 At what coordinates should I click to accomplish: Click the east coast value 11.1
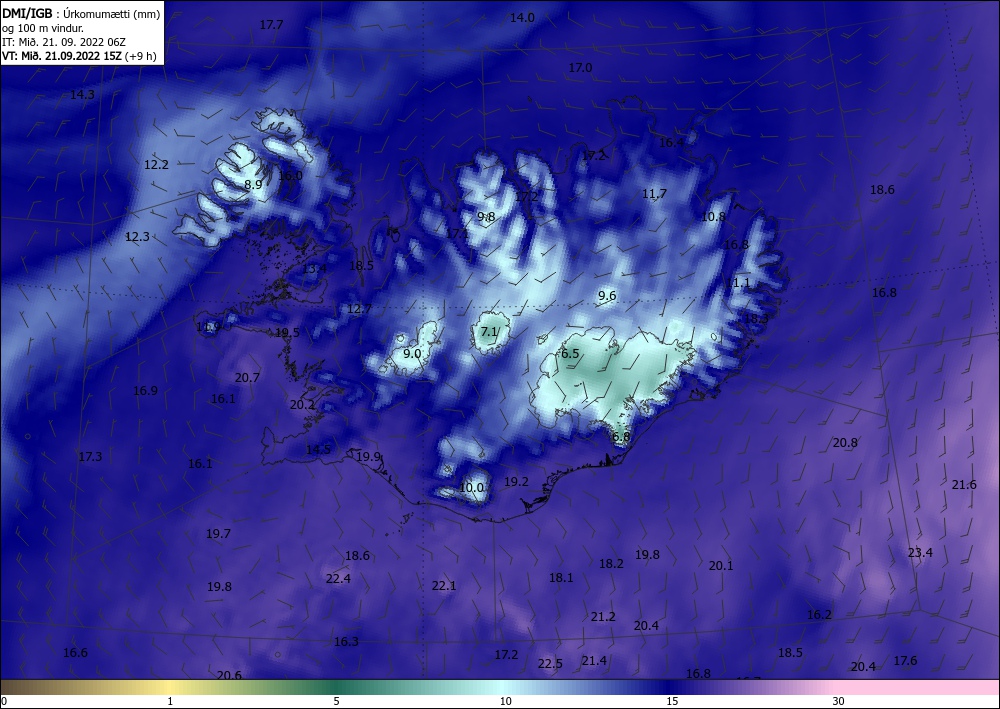[739, 282]
